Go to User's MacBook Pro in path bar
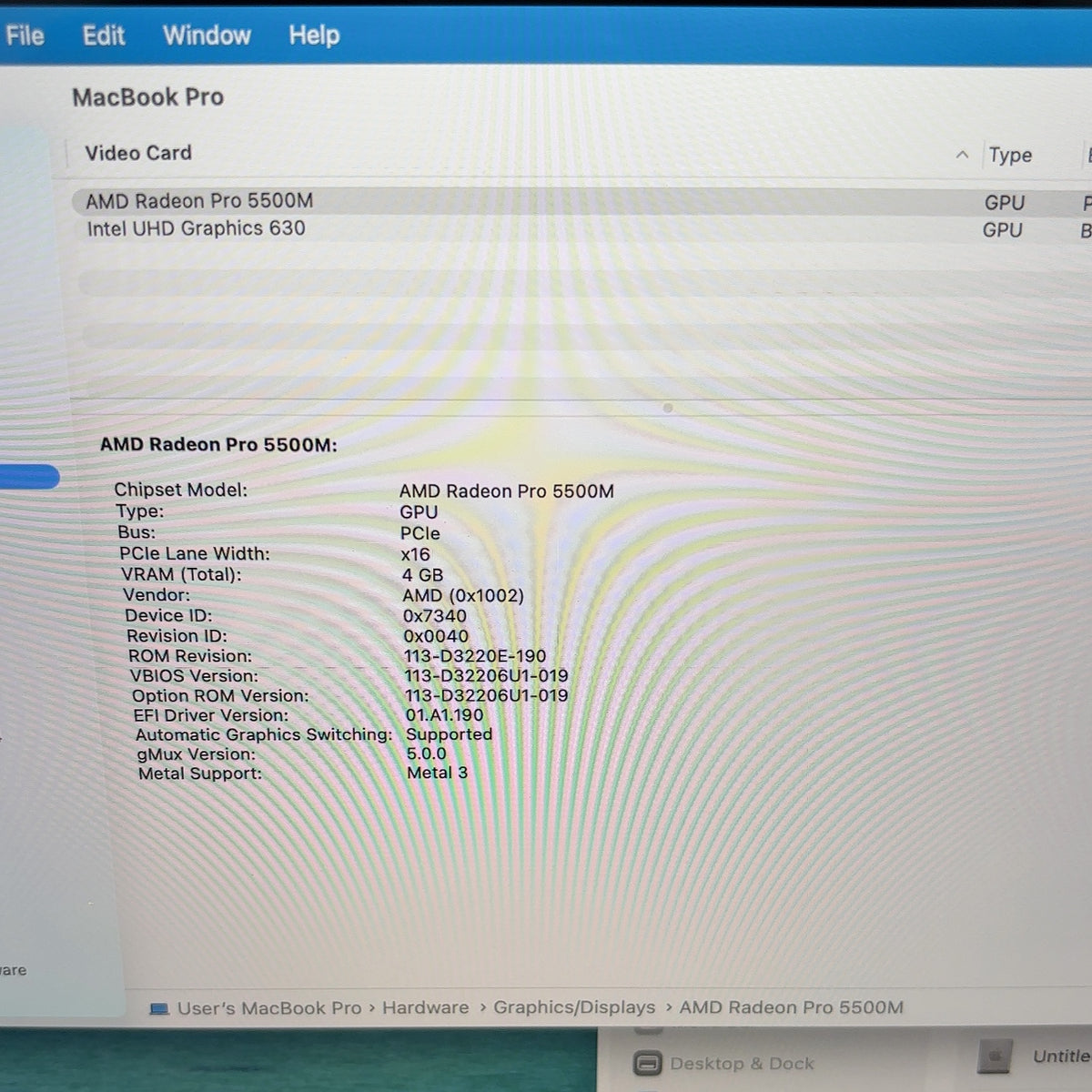 (x=269, y=1008)
